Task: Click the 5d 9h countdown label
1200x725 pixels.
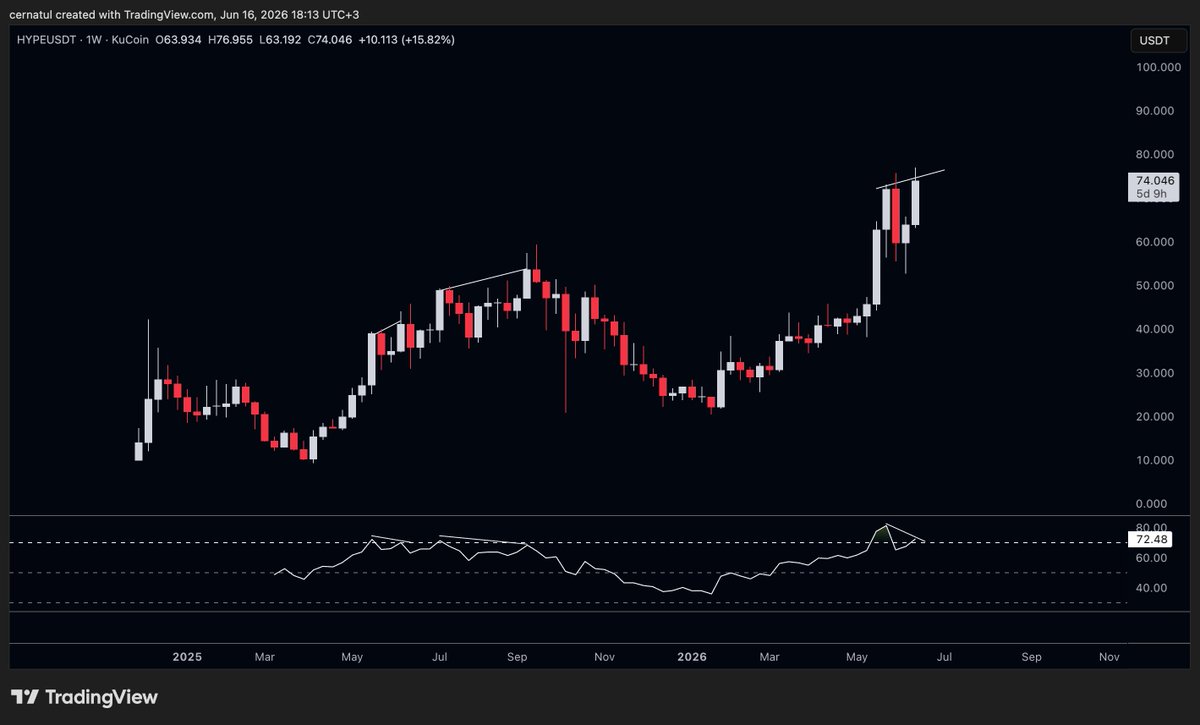Action: [x=1151, y=194]
